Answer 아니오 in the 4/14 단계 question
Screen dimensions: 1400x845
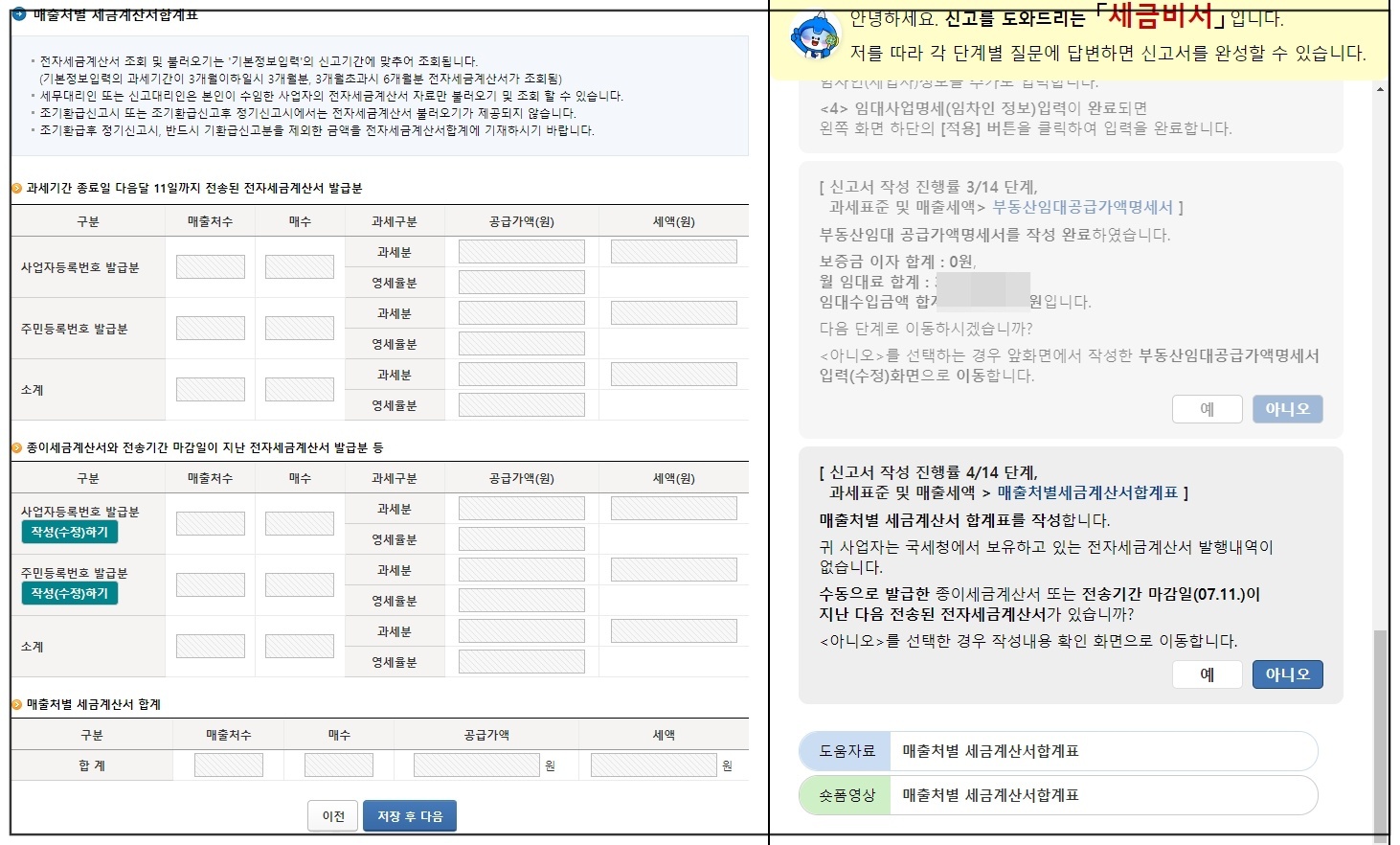1288,674
